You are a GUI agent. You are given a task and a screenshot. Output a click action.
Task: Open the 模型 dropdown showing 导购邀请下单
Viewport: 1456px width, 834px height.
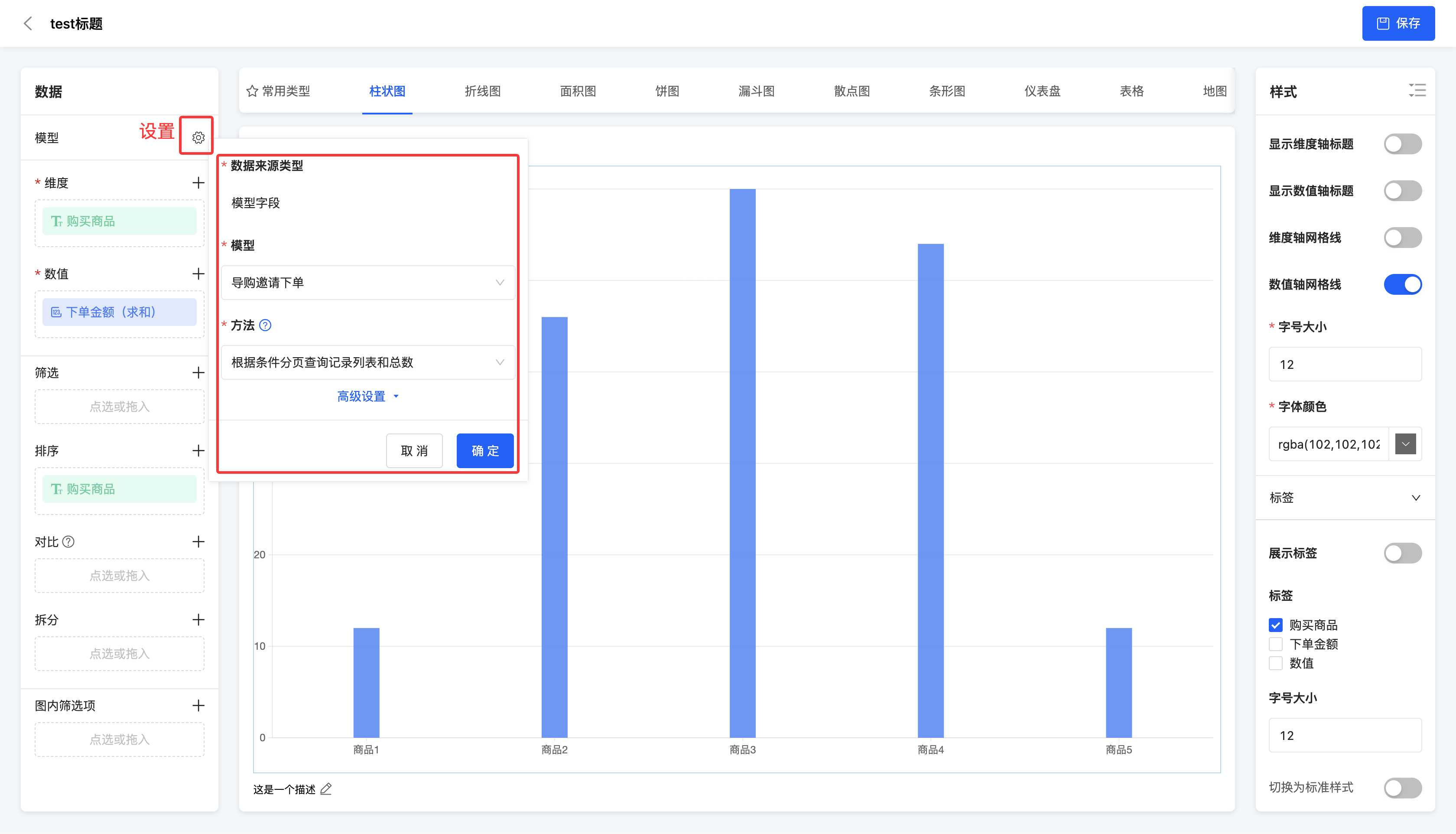point(367,282)
